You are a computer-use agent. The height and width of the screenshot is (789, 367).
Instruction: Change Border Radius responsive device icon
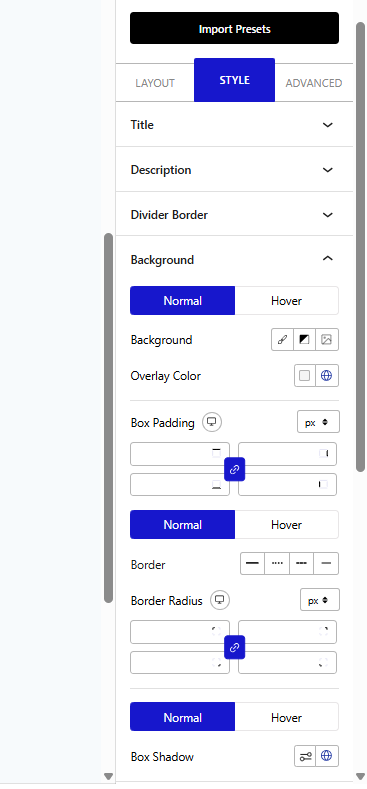click(219, 600)
